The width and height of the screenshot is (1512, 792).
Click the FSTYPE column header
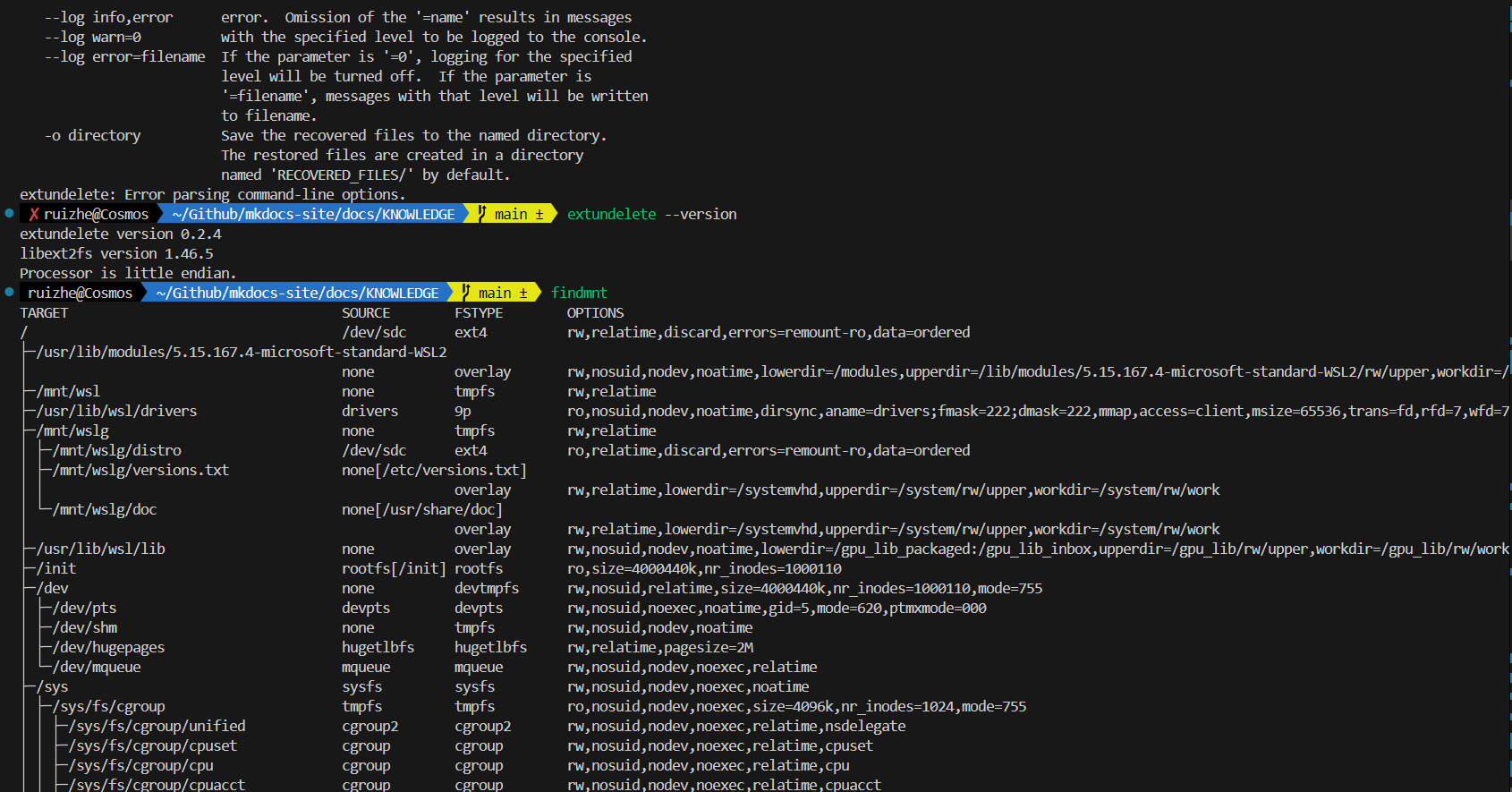(479, 313)
